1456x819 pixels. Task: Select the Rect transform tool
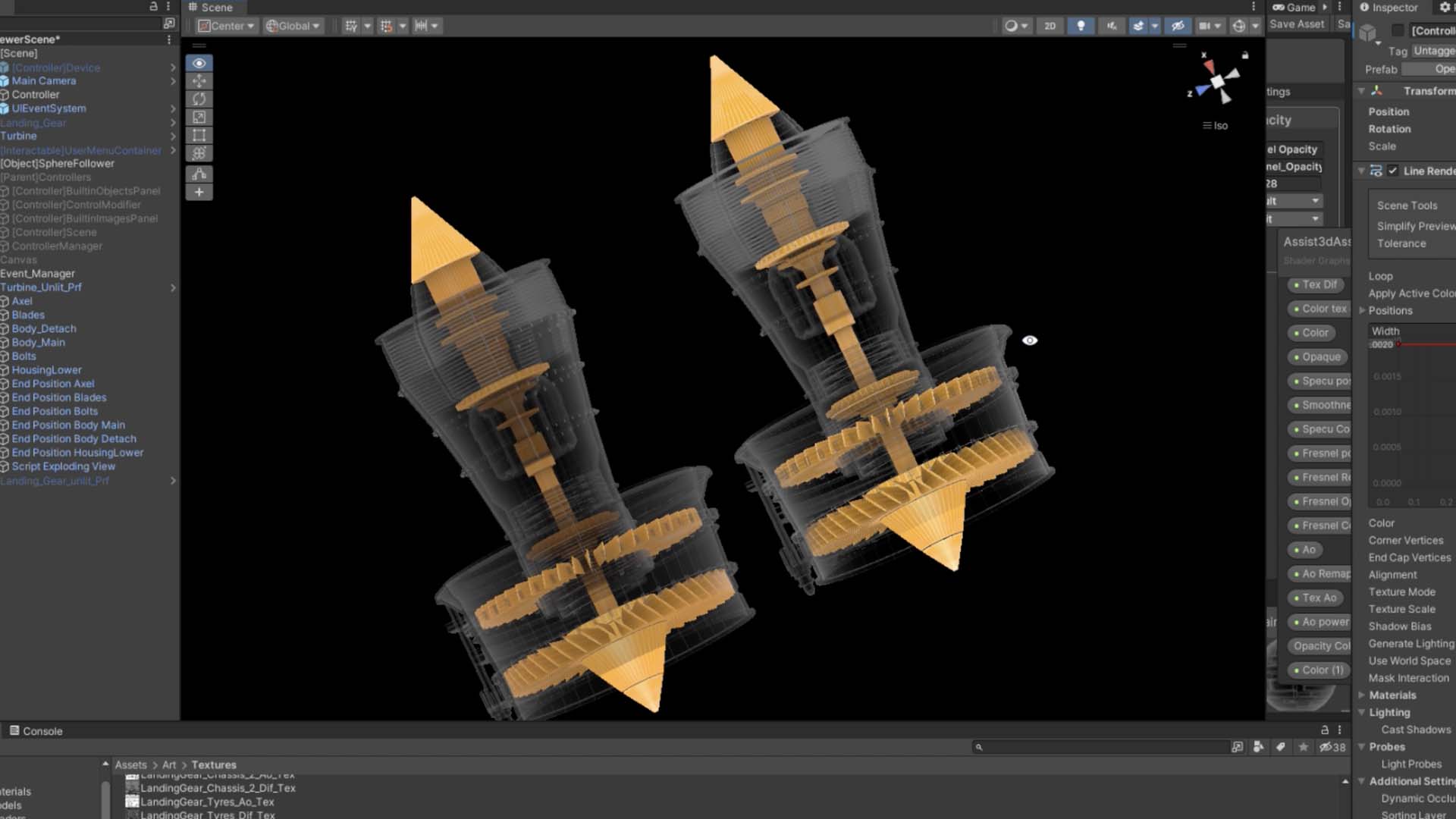(x=199, y=136)
